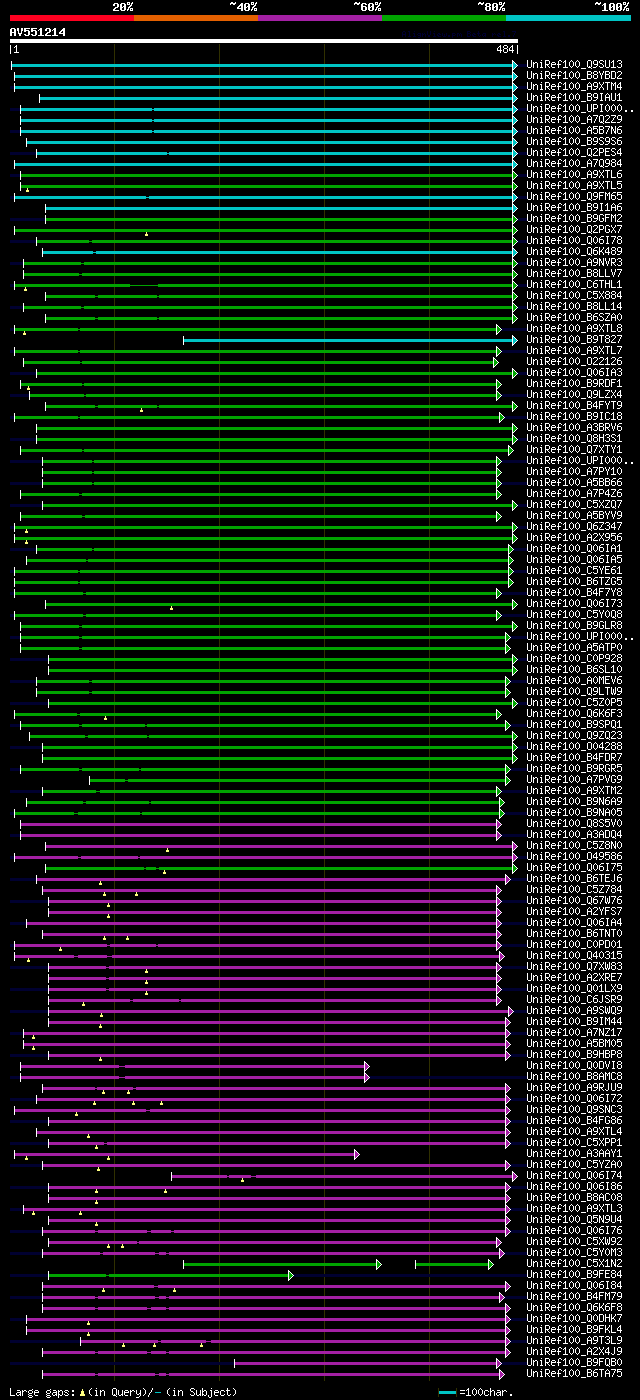Select the UniRef100_B9NA05 label
The image size is (640, 1400).
pyautogui.click(x=574, y=812)
